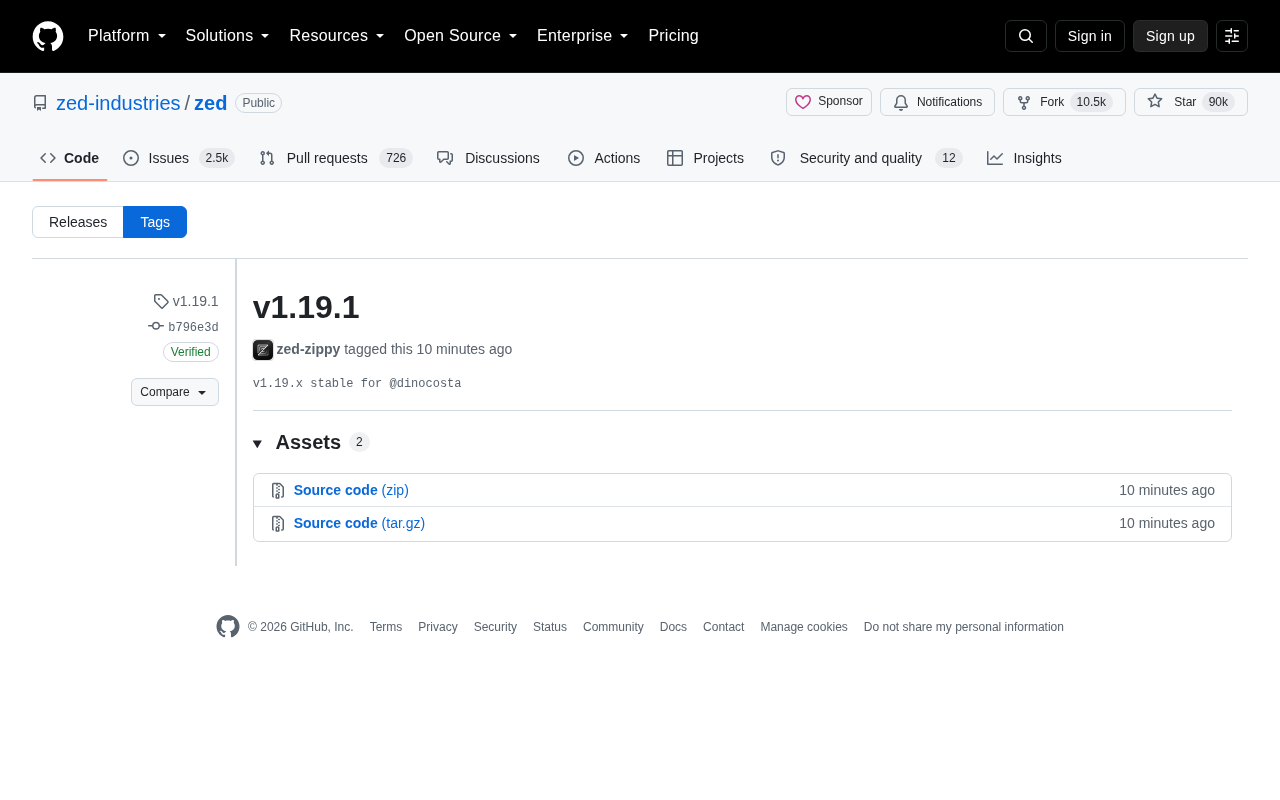Click the GitHub logo in header
Image resolution: width=1280 pixels, height=800 pixels.
(48, 36)
